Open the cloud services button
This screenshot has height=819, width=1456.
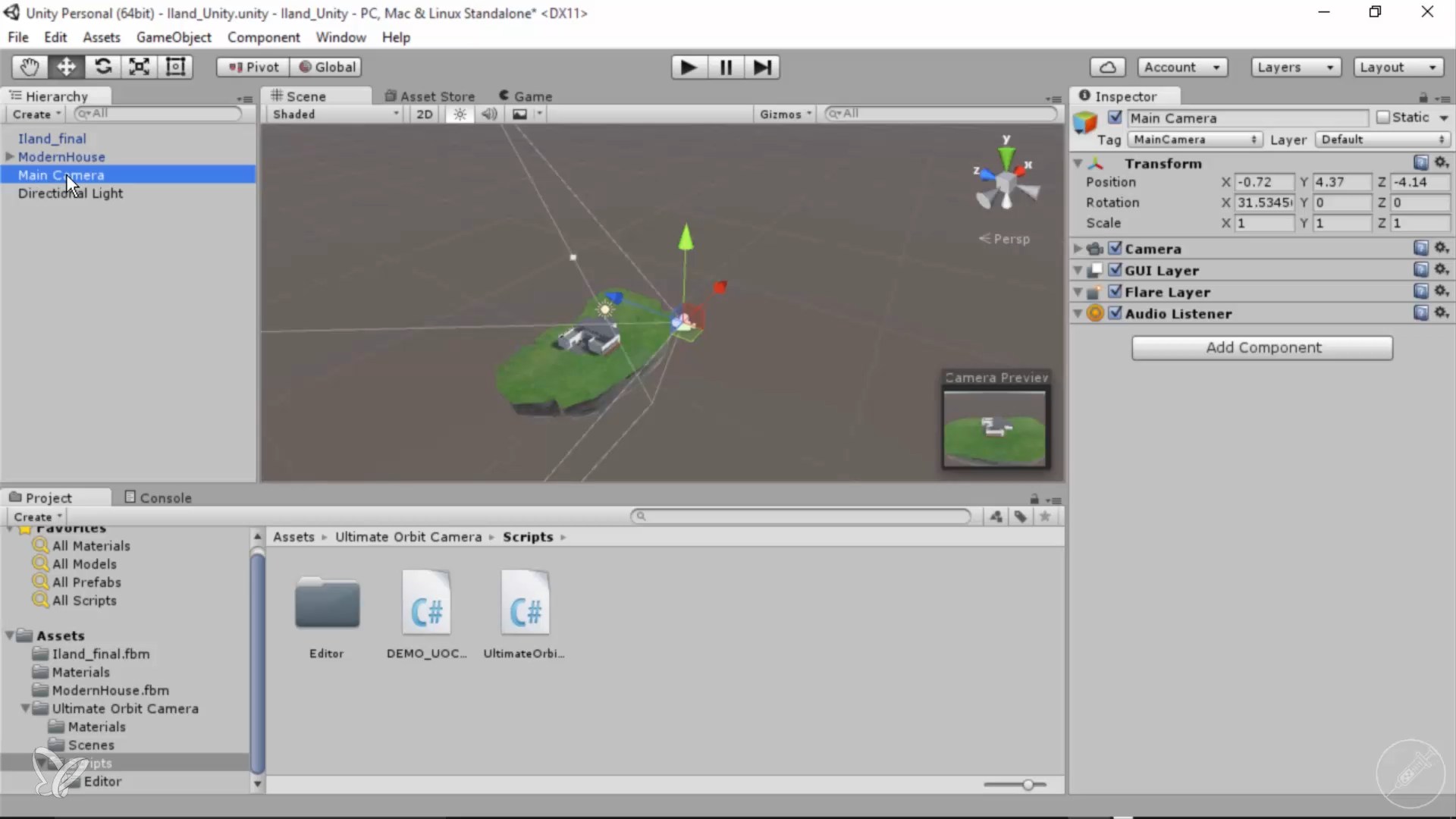point(1107,67)
